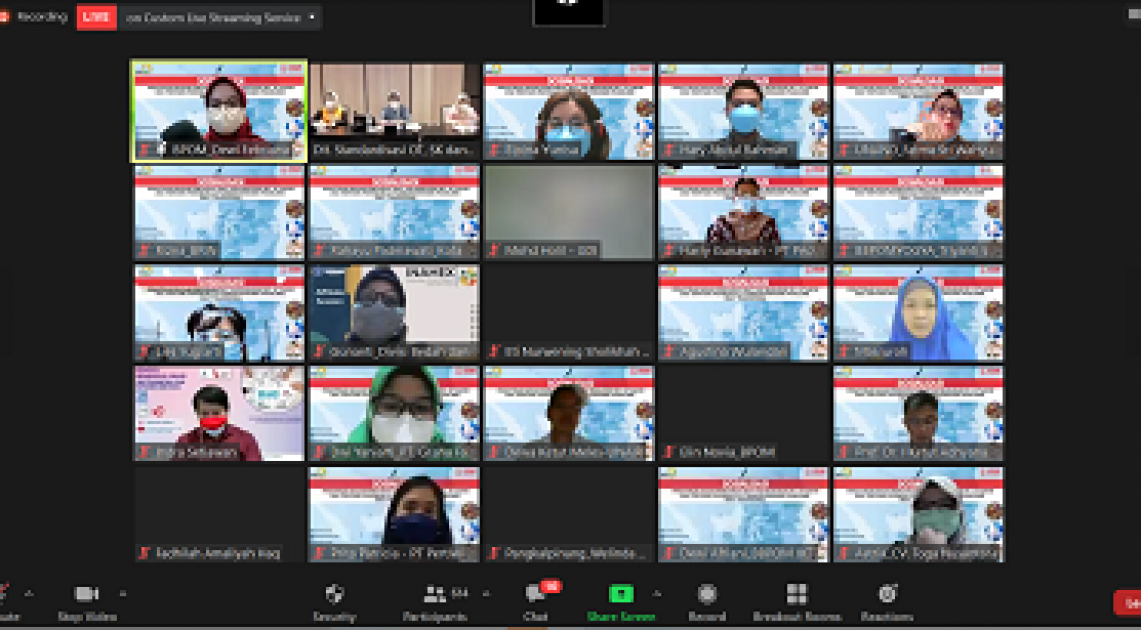The height and width of the screenshot is (630, 1141).
Task: Click the red recording indicator icon
Action: pyautogui.click(x=5, y=17)
